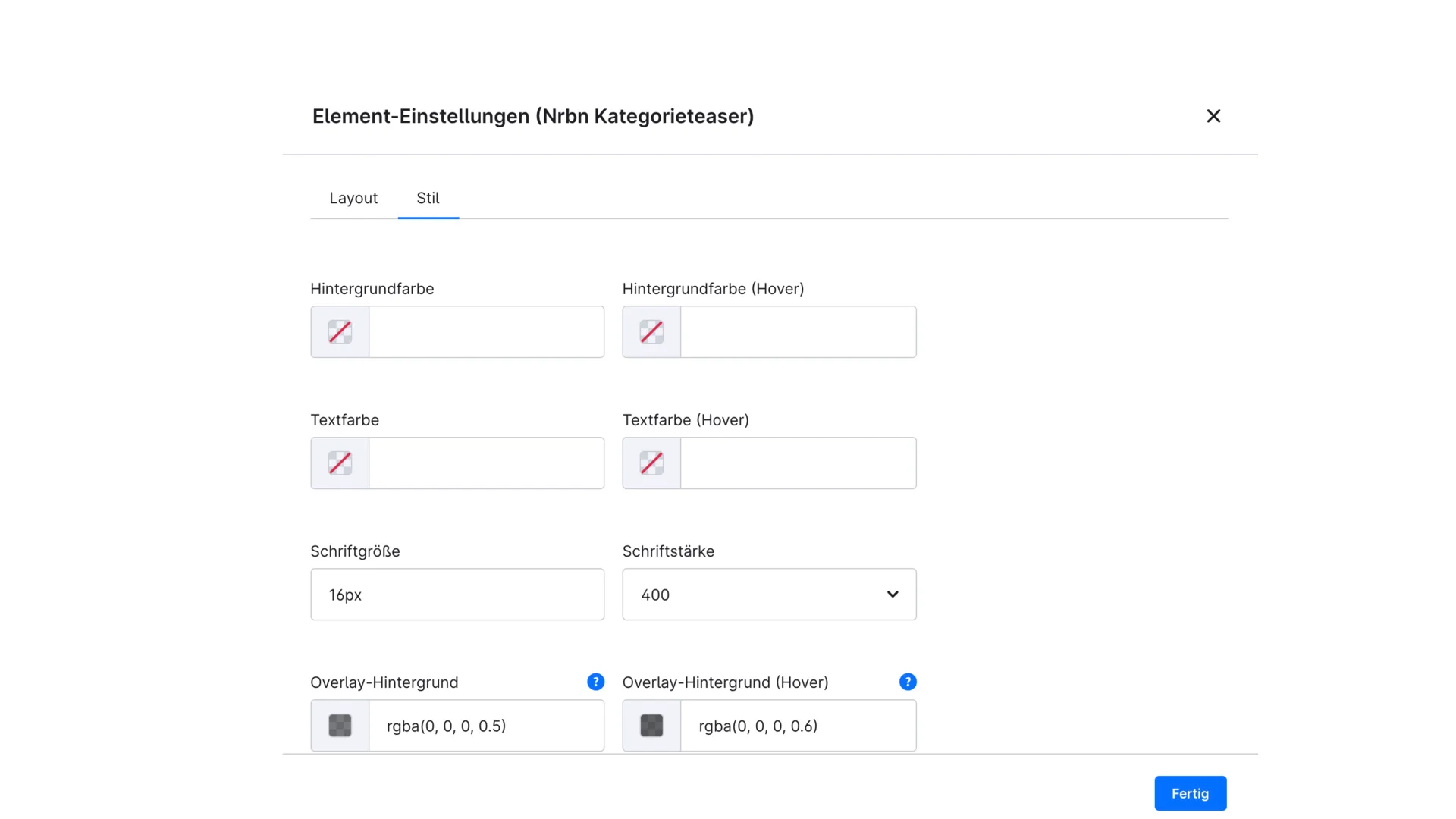Screen dimensions: 1456x819
Task: Edit the rgba(0, 0, 0, 0.6) value field
Action: tap(798, 726)
